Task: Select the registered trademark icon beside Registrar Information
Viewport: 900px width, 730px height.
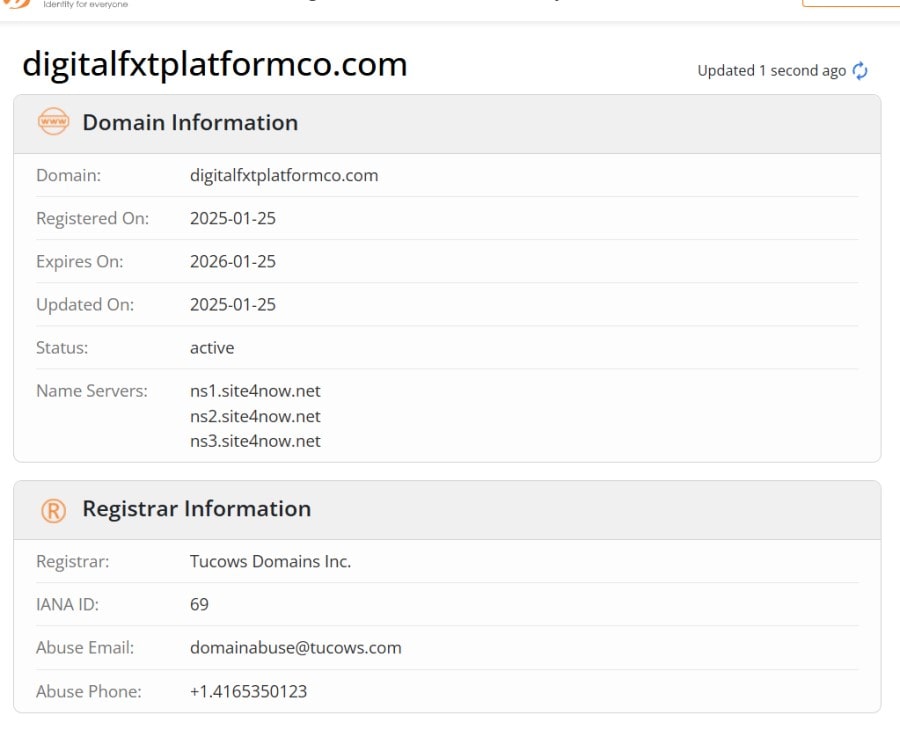Action: tap(54, 509)
